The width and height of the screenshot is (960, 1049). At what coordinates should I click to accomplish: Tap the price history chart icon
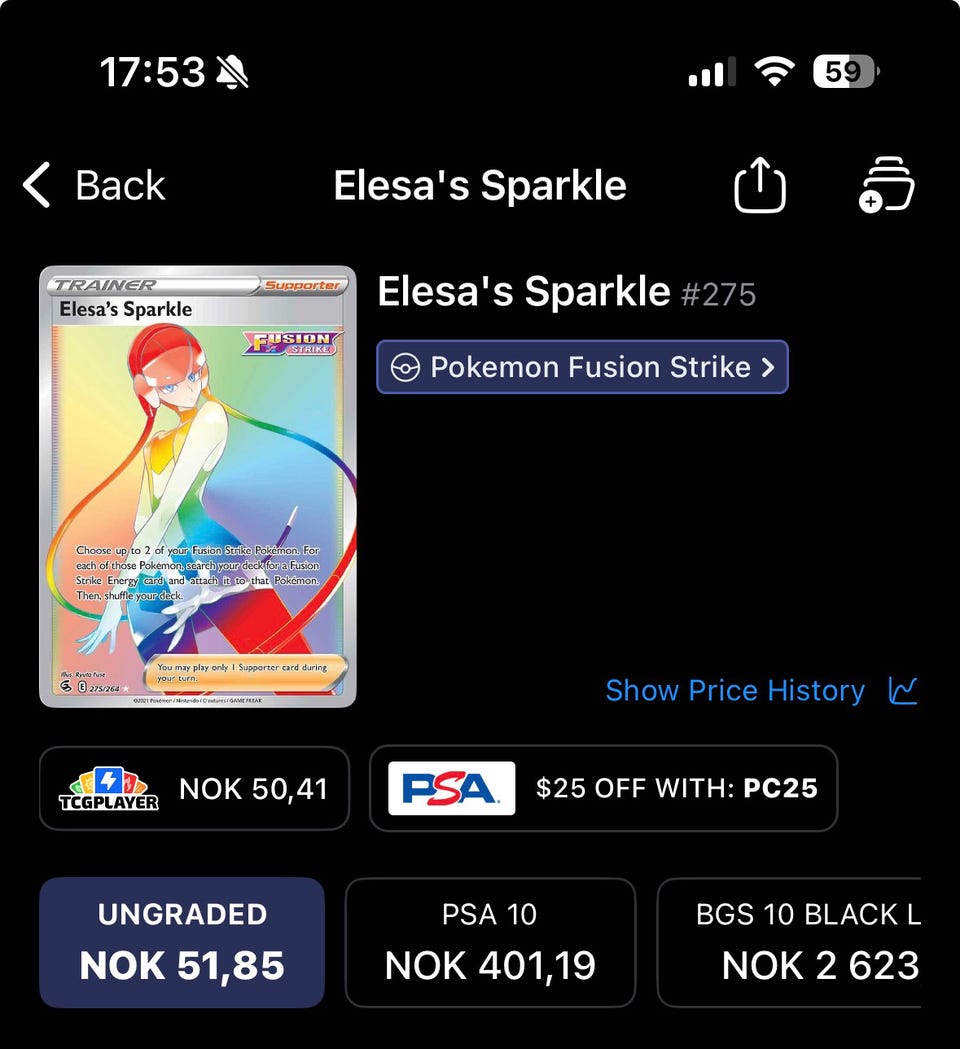[x=903, y=690]
